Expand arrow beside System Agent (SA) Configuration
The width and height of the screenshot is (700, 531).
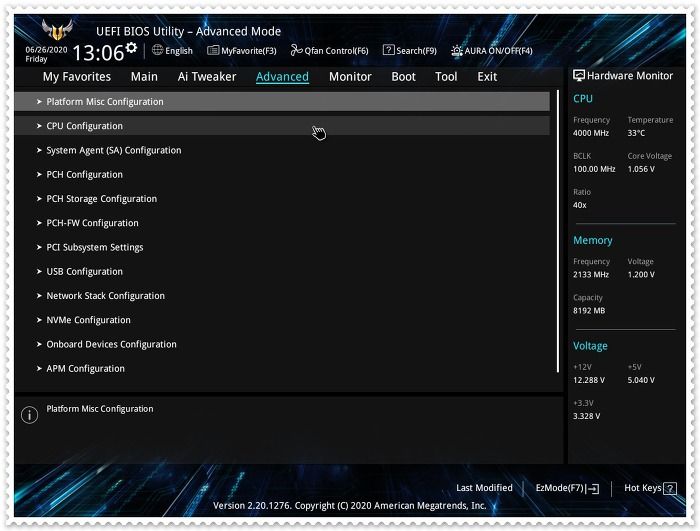point(39,151)
